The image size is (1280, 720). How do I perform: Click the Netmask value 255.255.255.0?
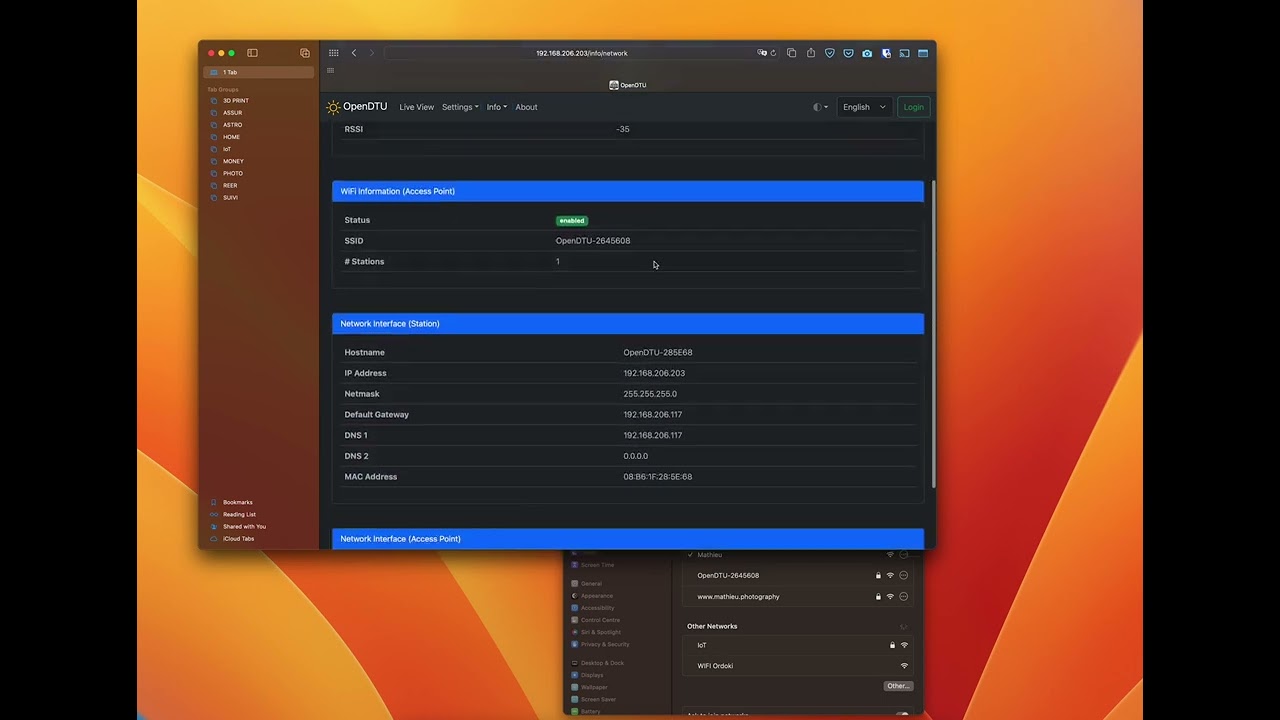point(650,394)
